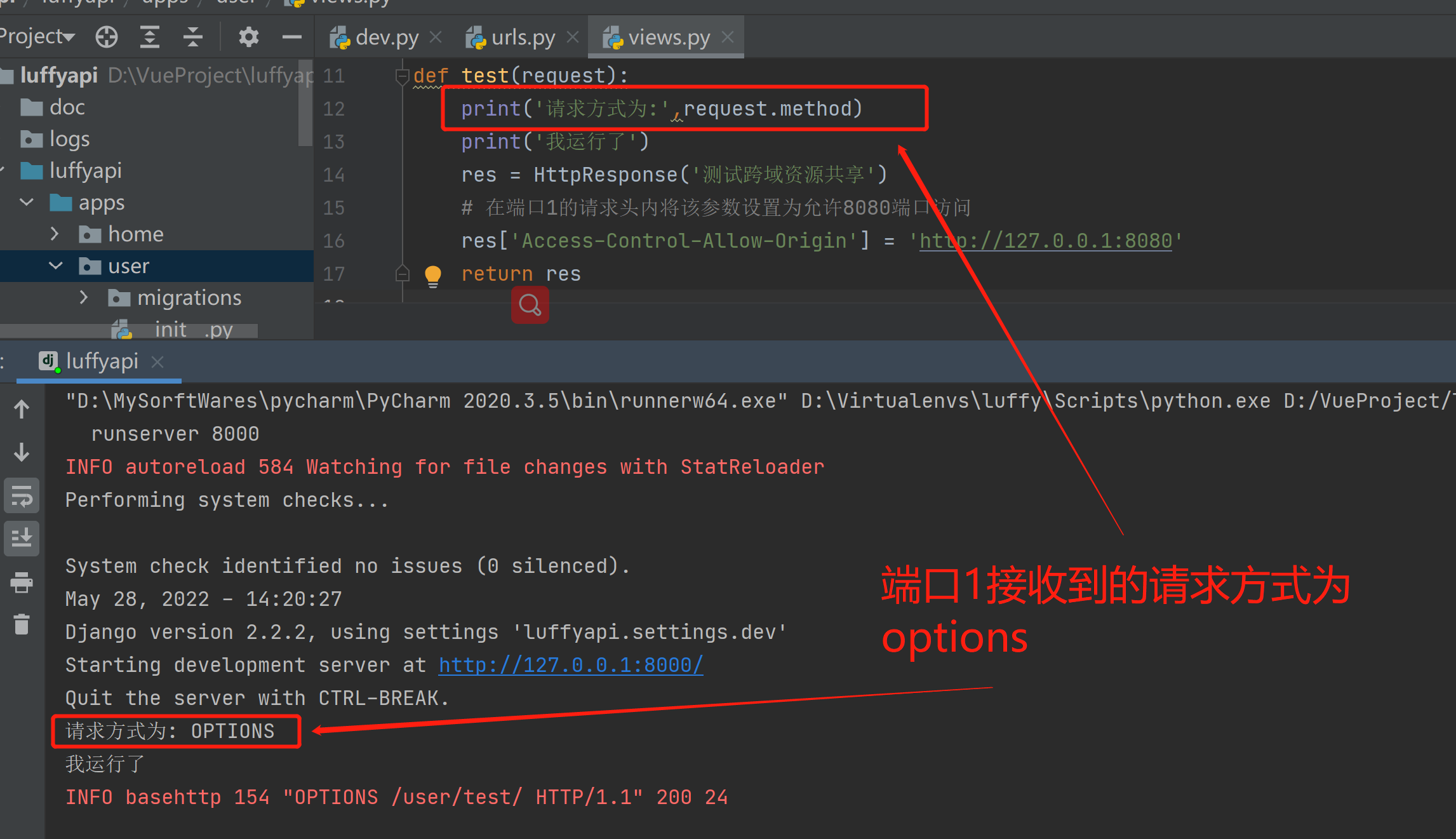Switch to the urls.py tab

(x=523, y=38)
